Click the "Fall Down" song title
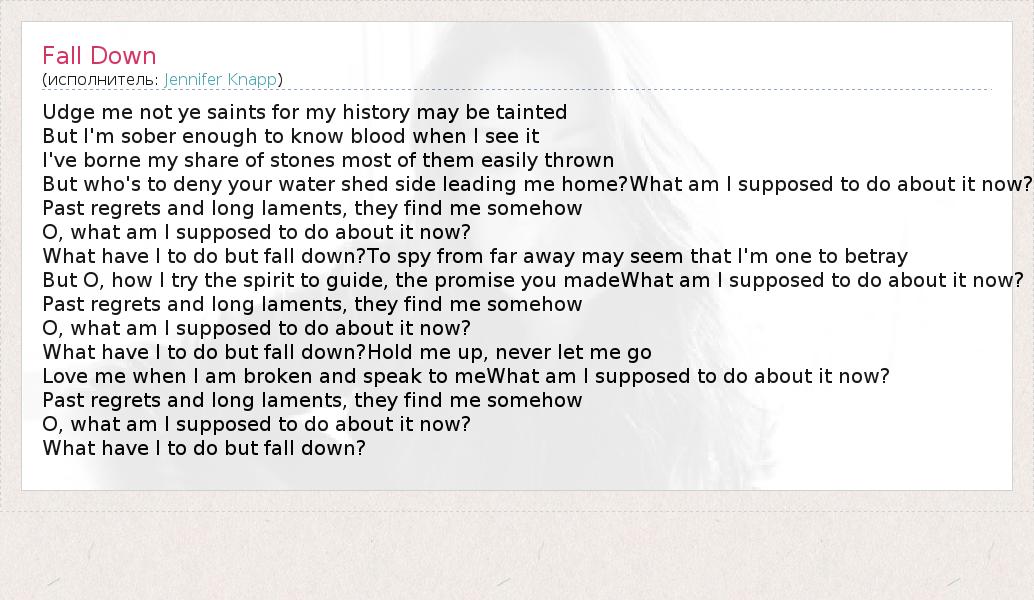Viewport: 1034px width, 600px height. point(99,56)
